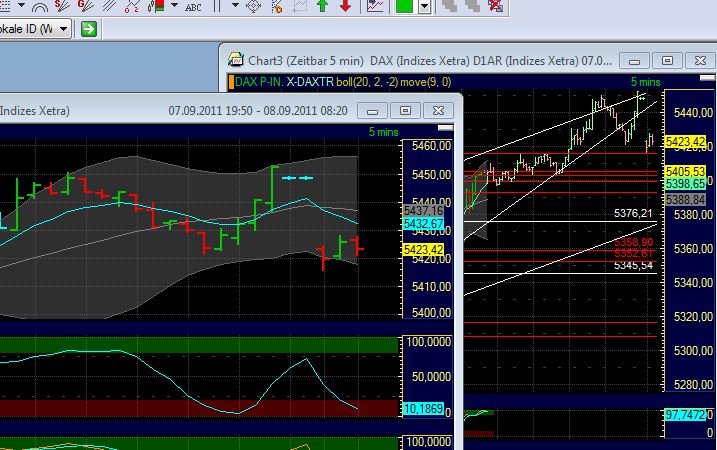The height and width of the screenshot is (450, 717).
Task: Open the color picker dropdown arrow
Action: tap(425, 6)
